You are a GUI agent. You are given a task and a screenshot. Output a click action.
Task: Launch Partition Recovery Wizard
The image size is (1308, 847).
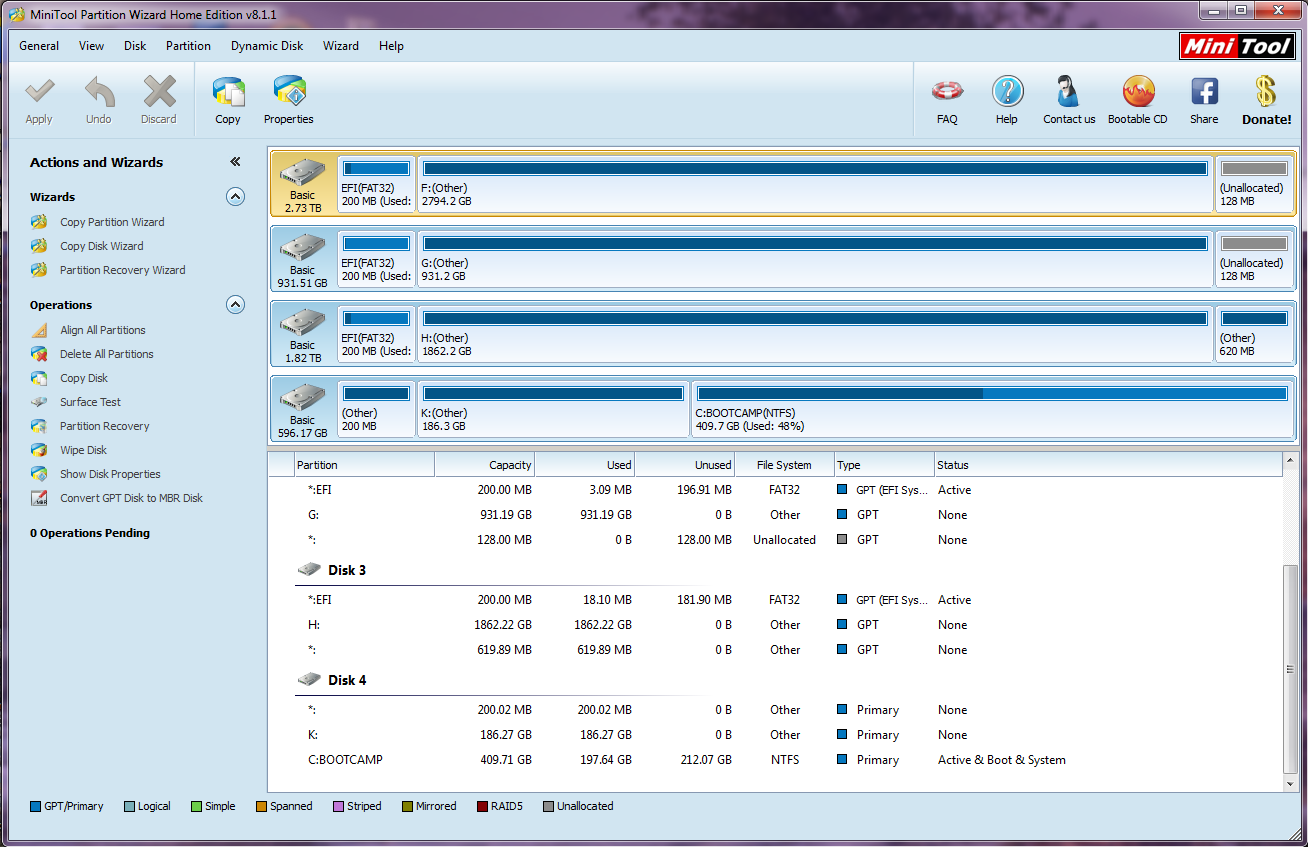pos(122,270)
